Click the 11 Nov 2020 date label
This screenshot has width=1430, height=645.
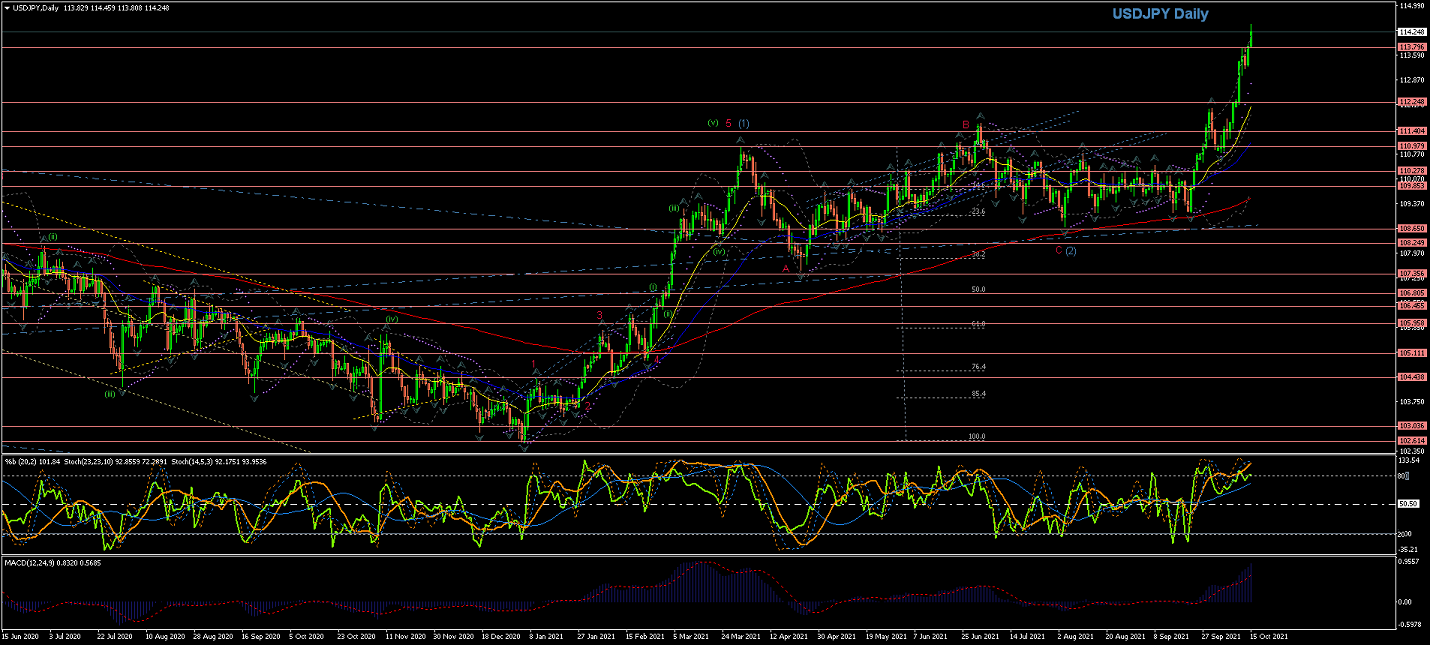404,636
